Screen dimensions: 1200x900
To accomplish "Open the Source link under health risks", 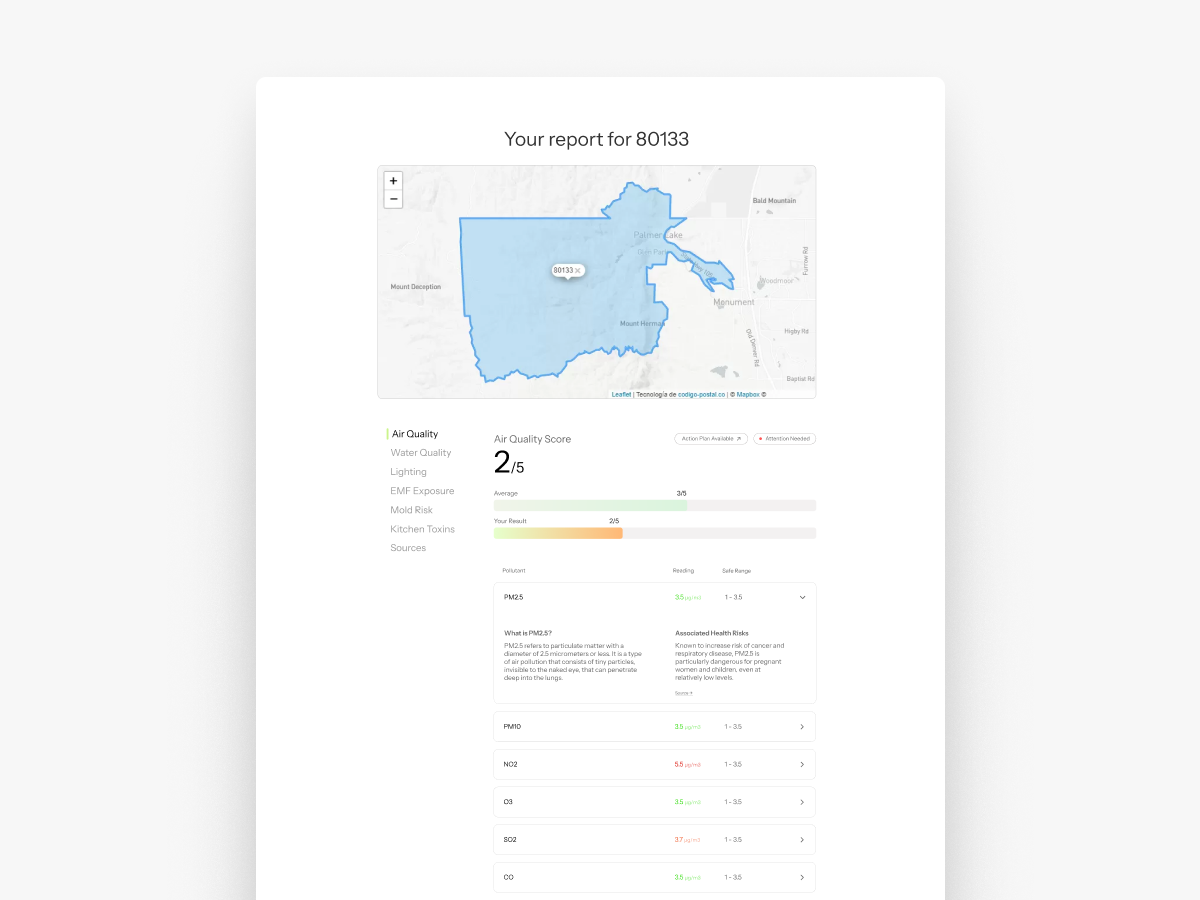I will [684, 693].
